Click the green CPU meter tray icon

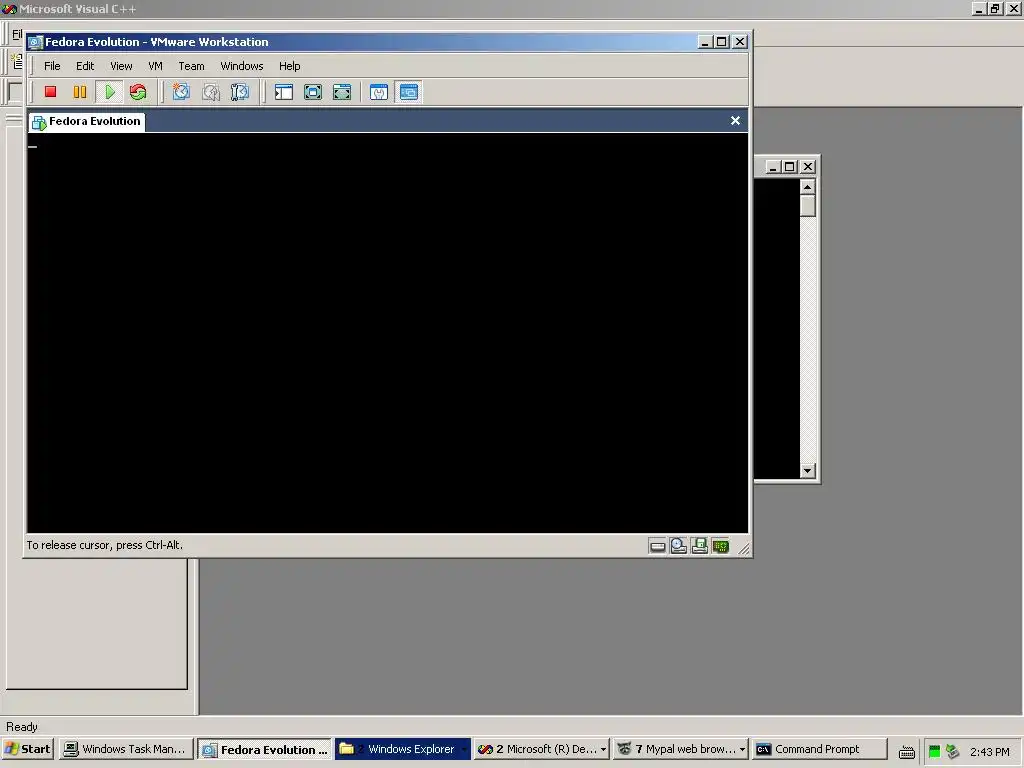[x=935, y=752]
